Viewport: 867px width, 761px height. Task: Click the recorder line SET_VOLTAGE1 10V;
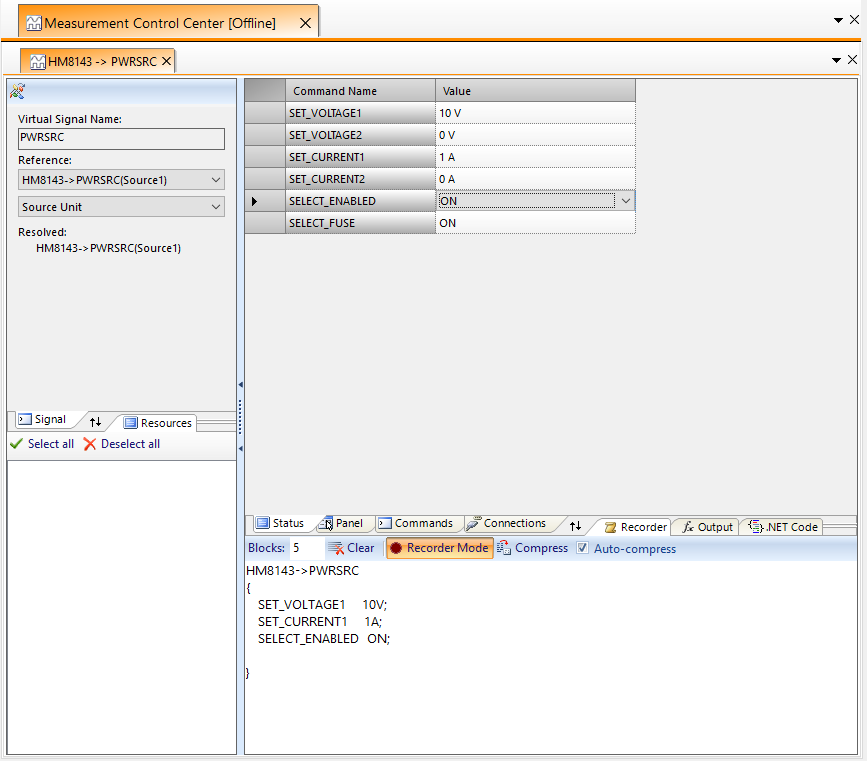click(x=322, y=604)
